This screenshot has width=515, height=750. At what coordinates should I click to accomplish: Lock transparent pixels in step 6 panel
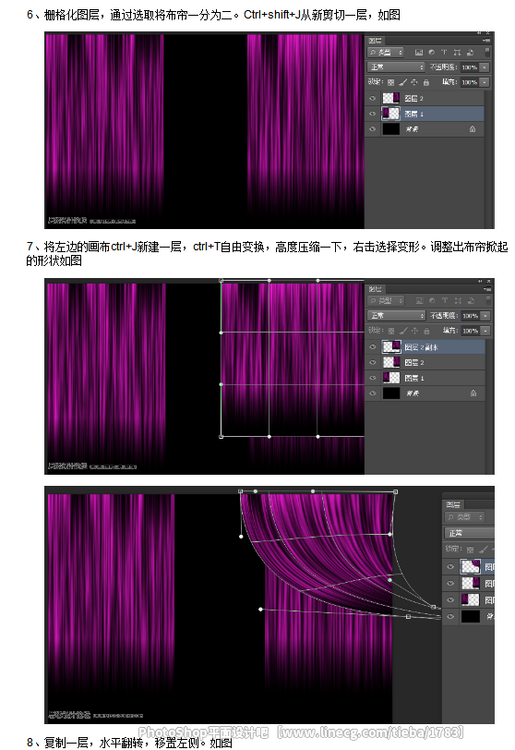pyautogui.click(x=391, y=82)
